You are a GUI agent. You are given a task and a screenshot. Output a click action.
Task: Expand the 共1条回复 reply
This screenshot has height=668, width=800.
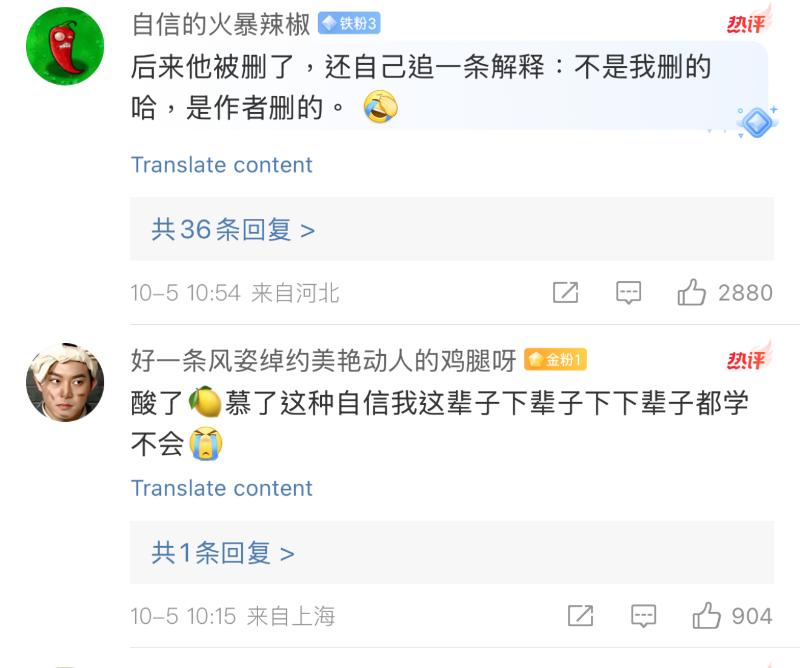(x=222, y=553)
